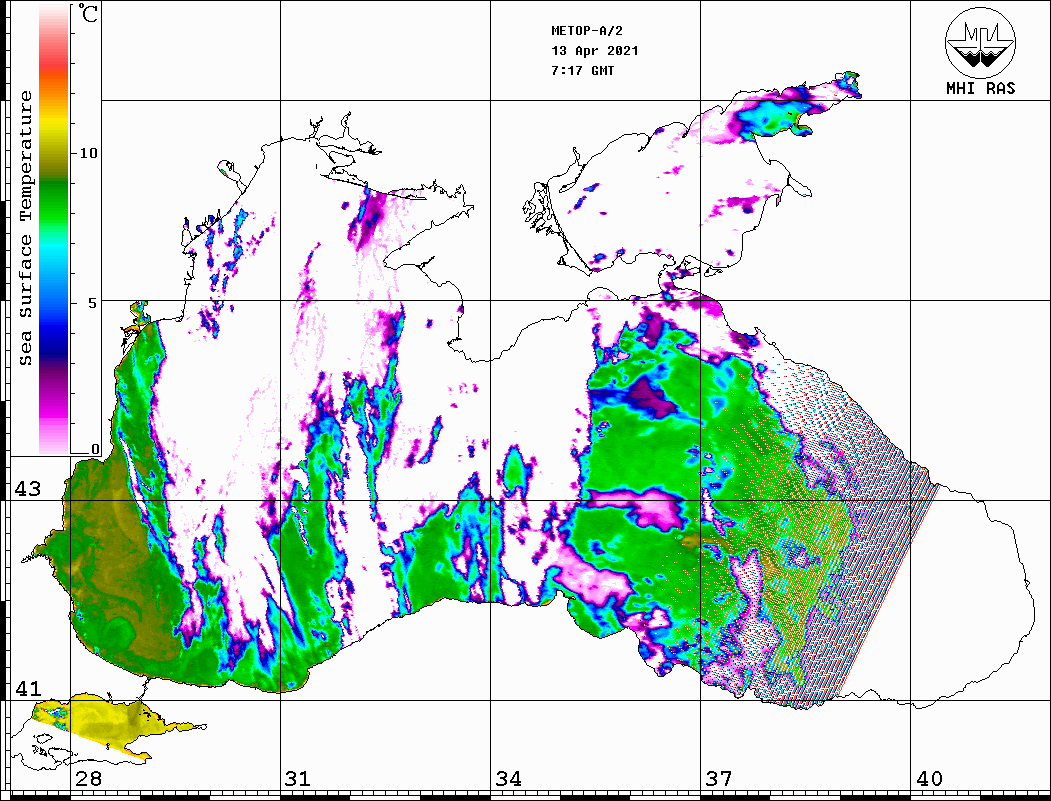Click longitude label '40'

[929, 779]
